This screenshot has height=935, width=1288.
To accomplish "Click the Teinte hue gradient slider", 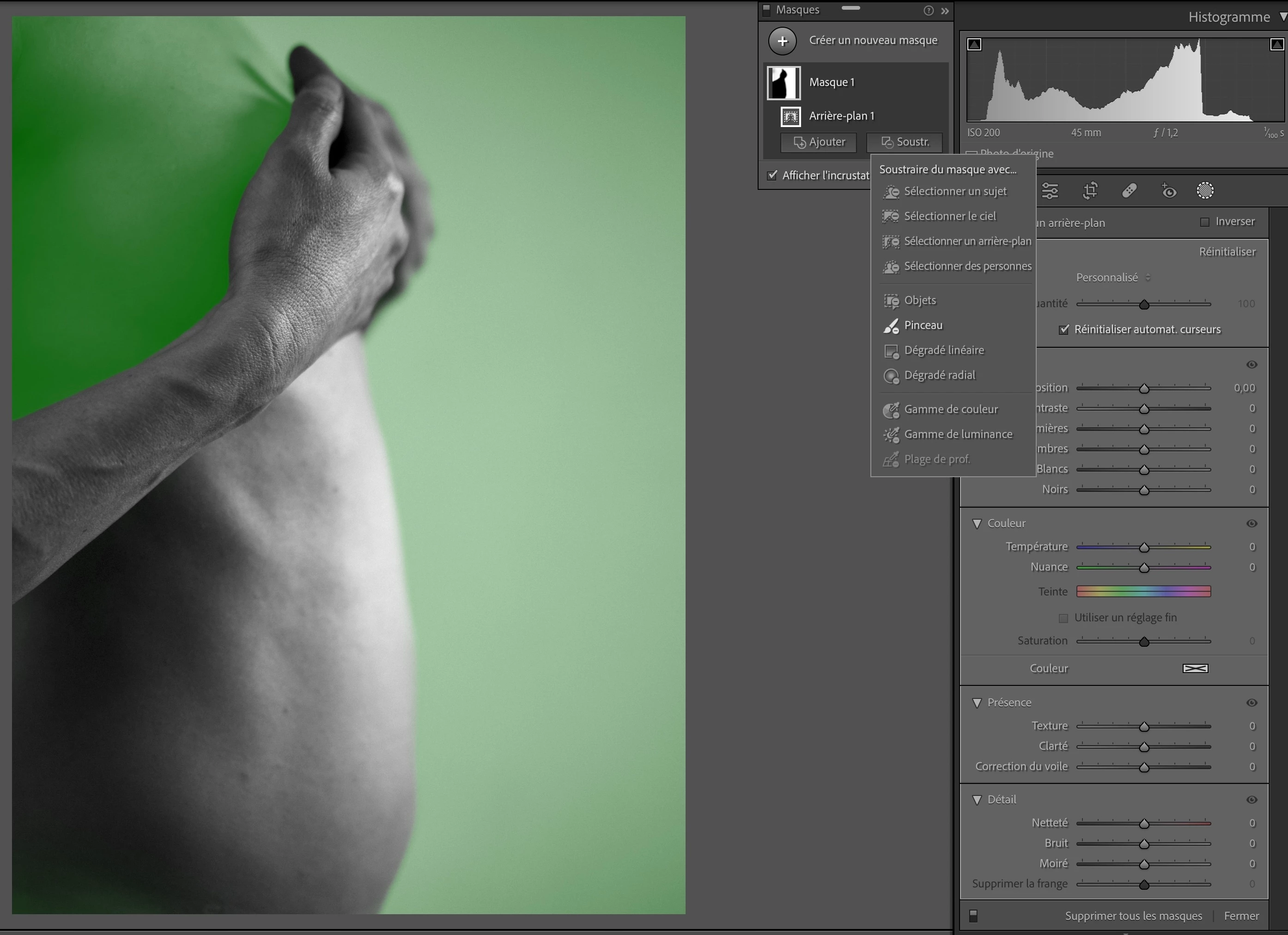I will [1143, 591].
